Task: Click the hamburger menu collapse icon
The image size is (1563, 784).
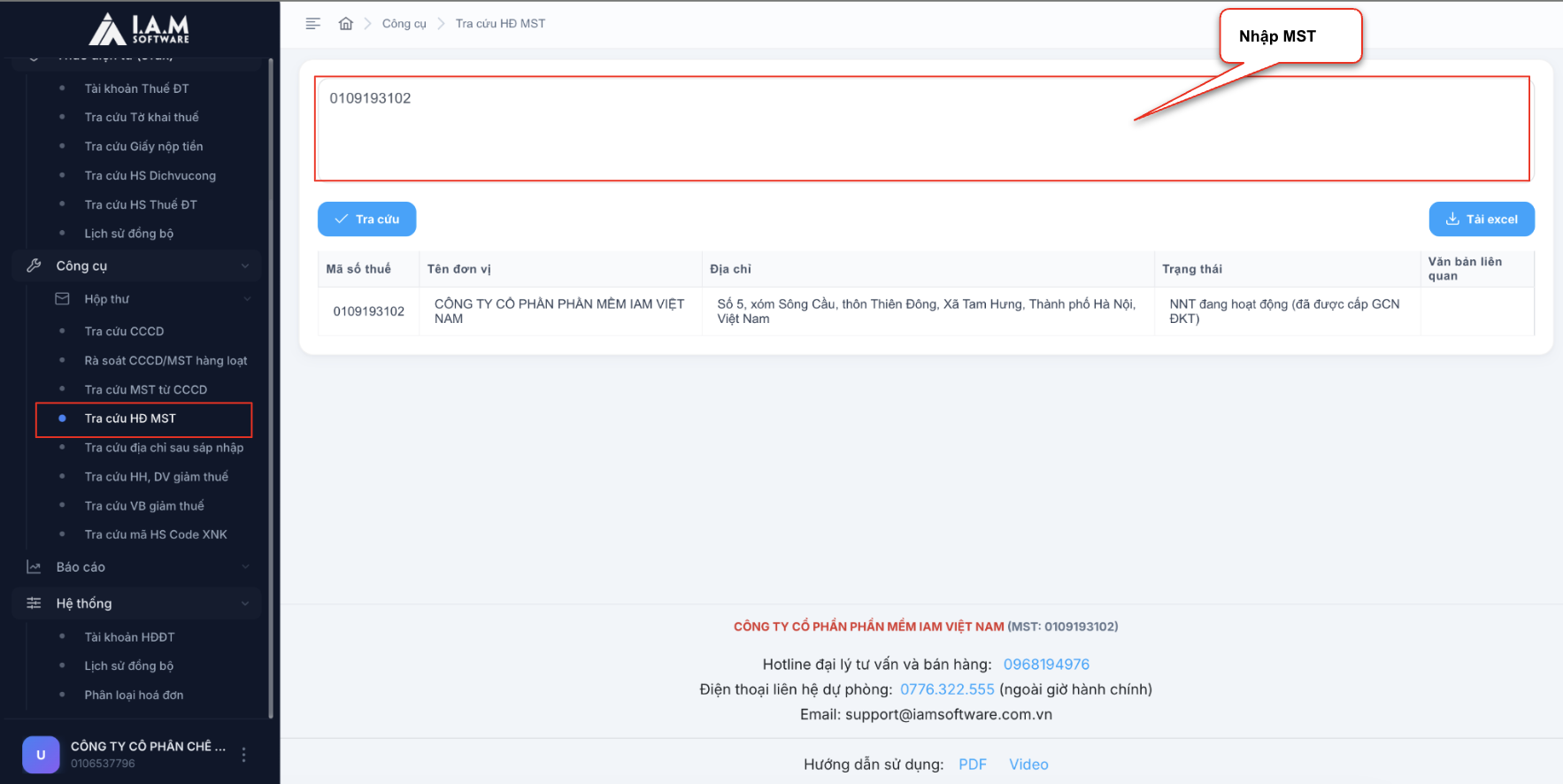Action: pyautogui.click(x=312, y=24)
